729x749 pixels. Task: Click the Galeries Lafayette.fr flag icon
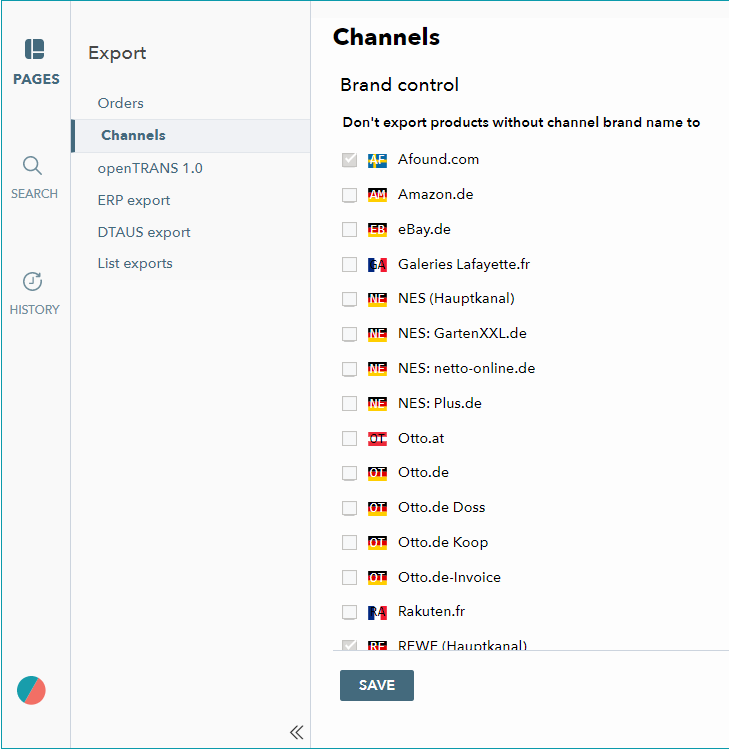pyautogui.click(x=377, y=265)
